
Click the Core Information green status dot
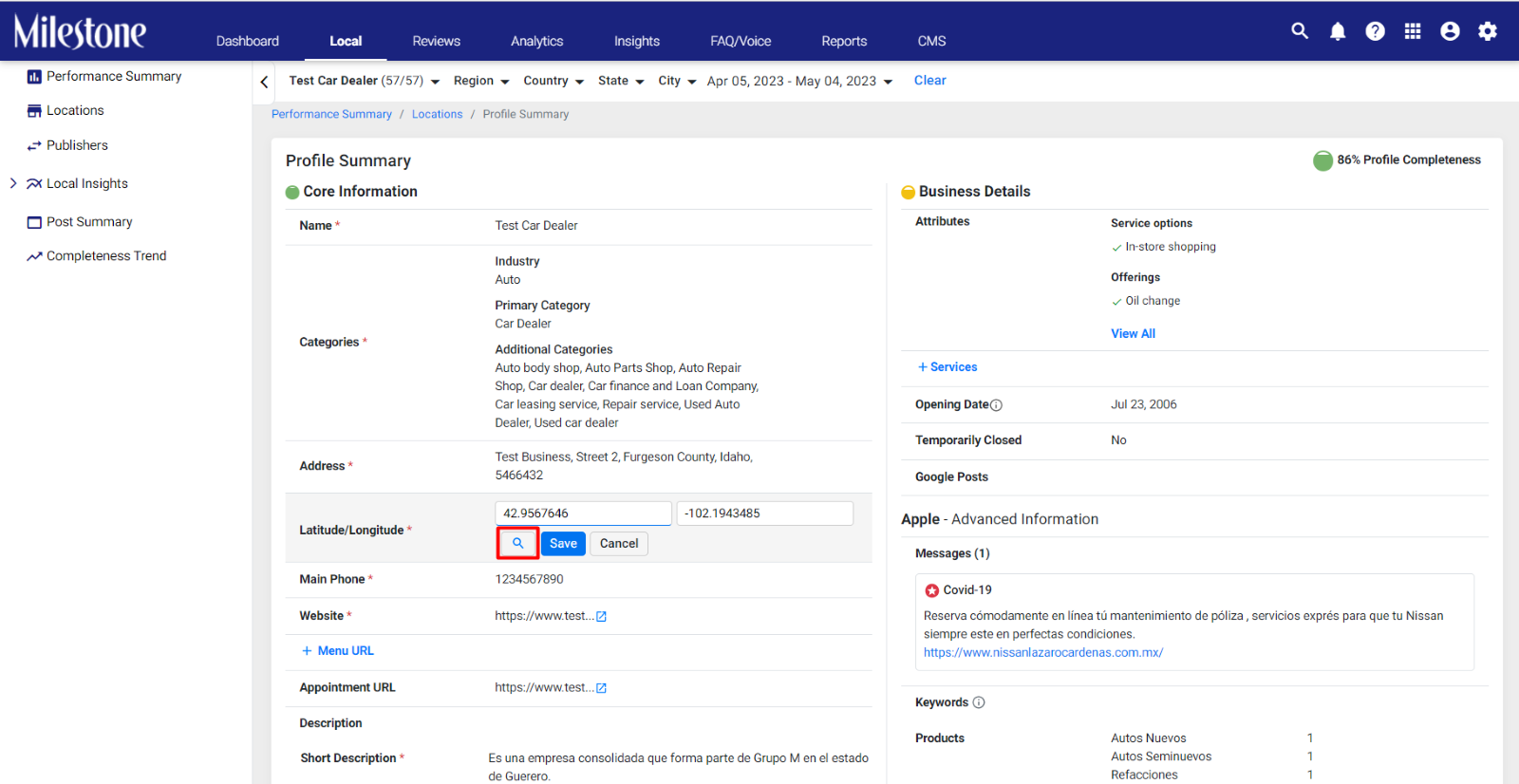[x=292, y=193]
